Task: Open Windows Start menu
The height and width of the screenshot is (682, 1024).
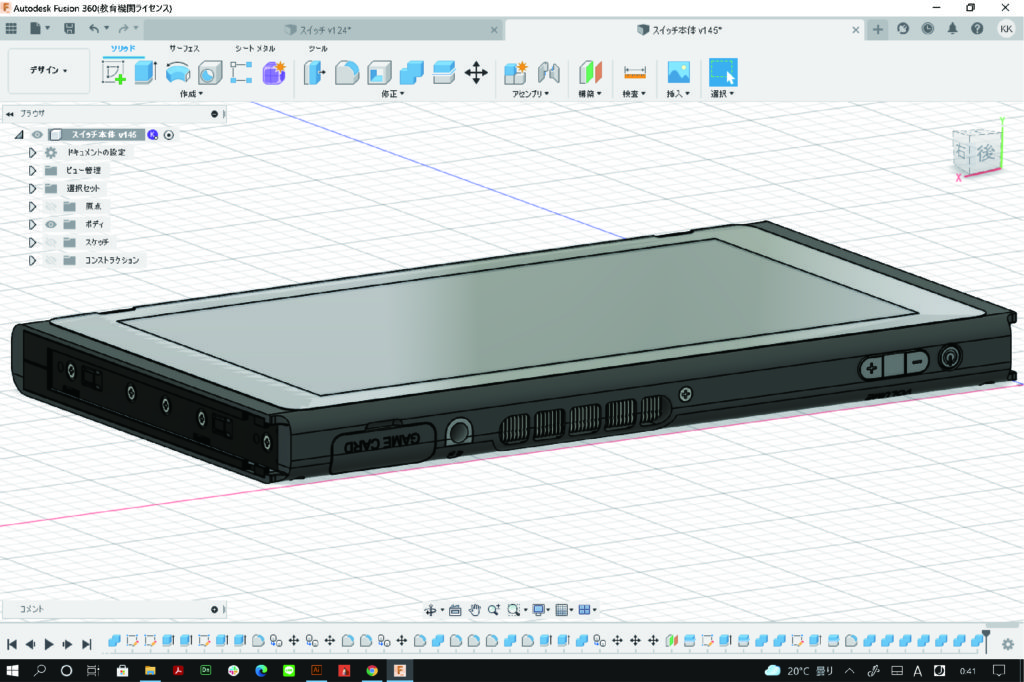Action: (14, 670)
